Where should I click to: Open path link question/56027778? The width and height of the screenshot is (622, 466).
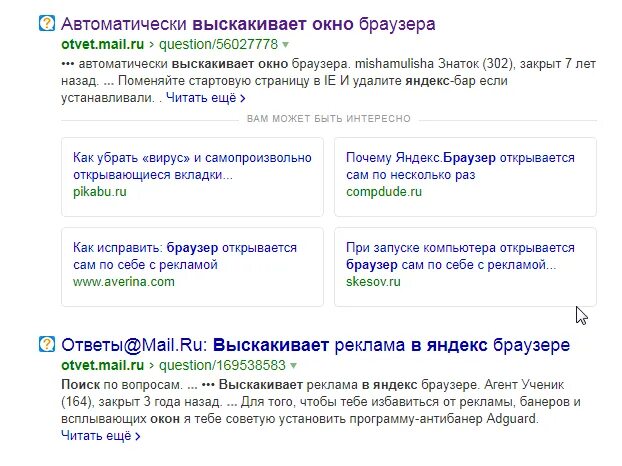tap(218, 44)
